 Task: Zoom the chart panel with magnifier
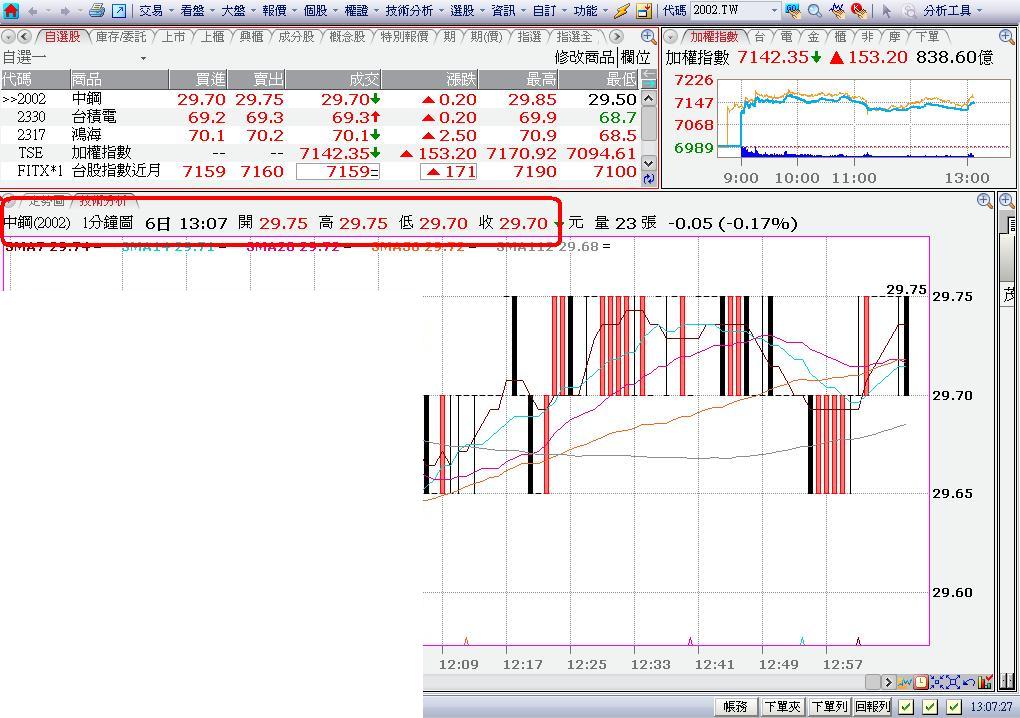click(x=984, y=201)
